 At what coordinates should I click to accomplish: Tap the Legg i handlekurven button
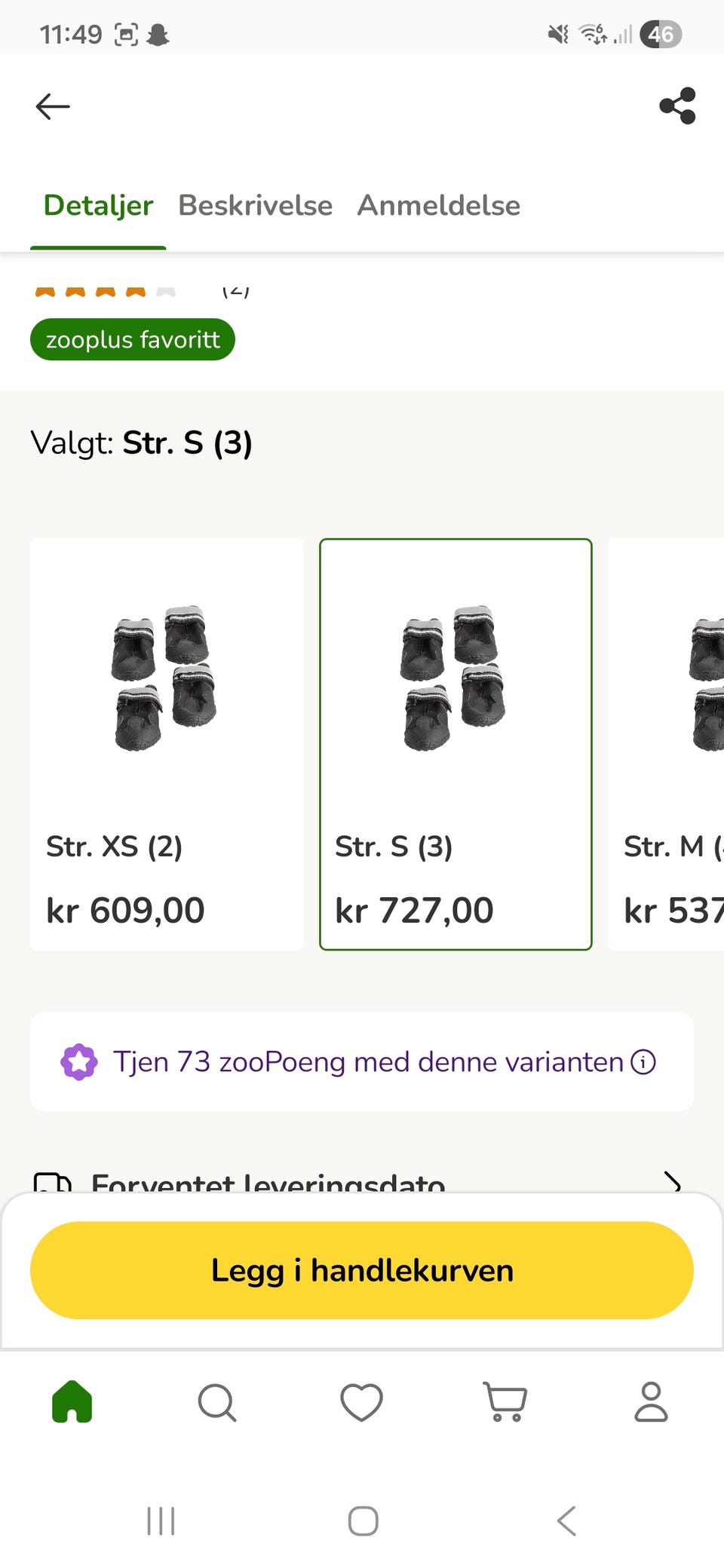[x=362, y=1270]
